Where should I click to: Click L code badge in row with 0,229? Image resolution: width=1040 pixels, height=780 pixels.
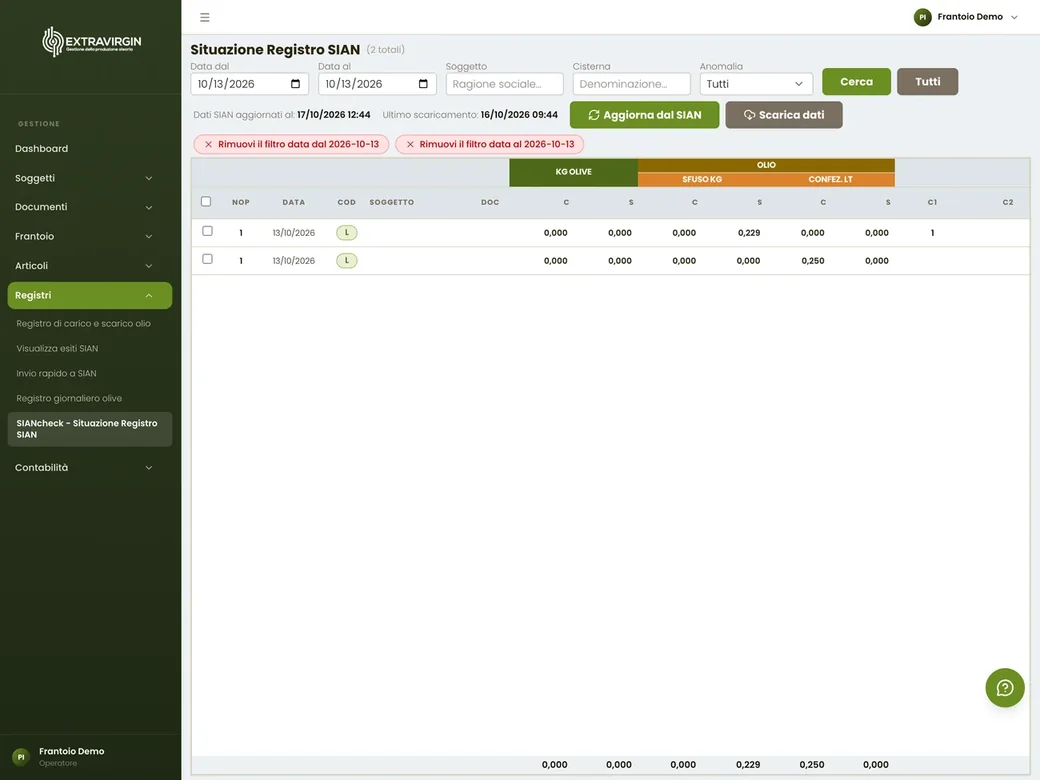(347, 233)
